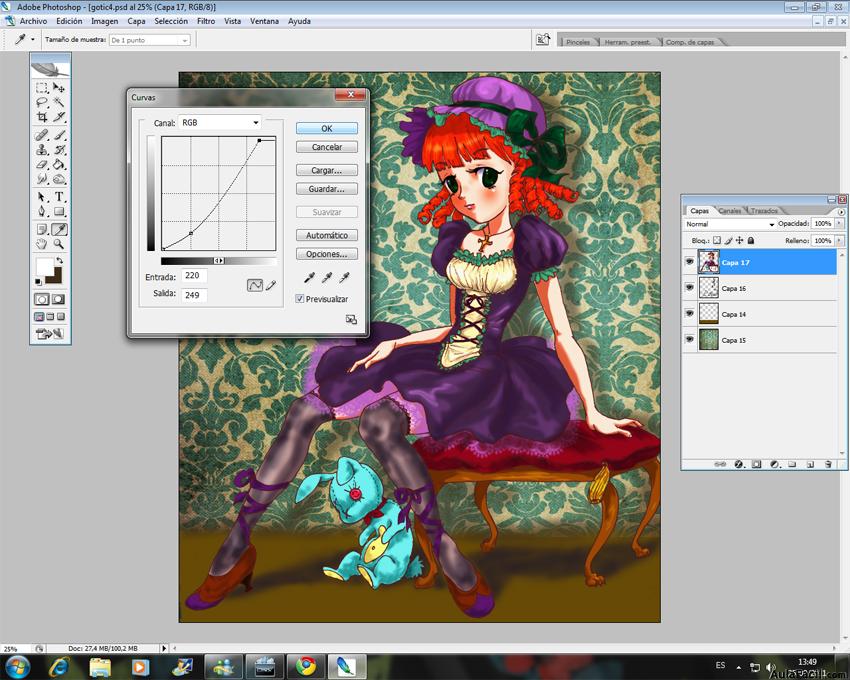Select the Zoom tool
This screenshot has height=680, width=850.
[x=59, y=244]
